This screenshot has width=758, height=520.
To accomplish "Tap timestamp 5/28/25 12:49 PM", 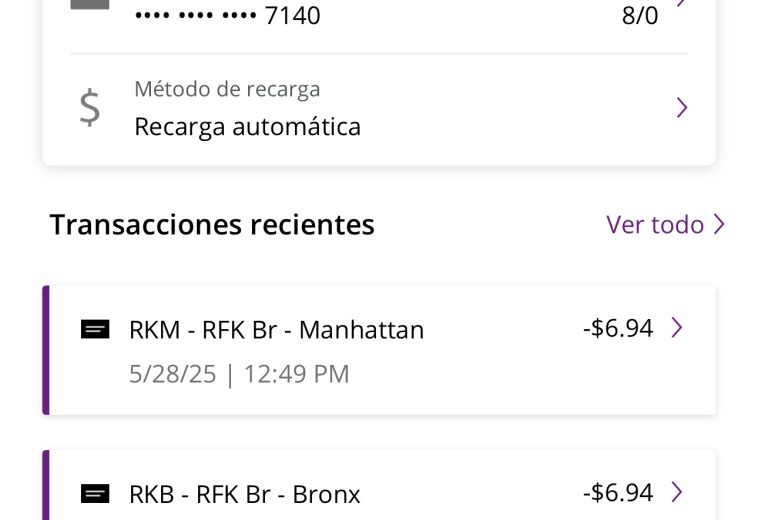I will pyautogui.click(x=239, y=374).
